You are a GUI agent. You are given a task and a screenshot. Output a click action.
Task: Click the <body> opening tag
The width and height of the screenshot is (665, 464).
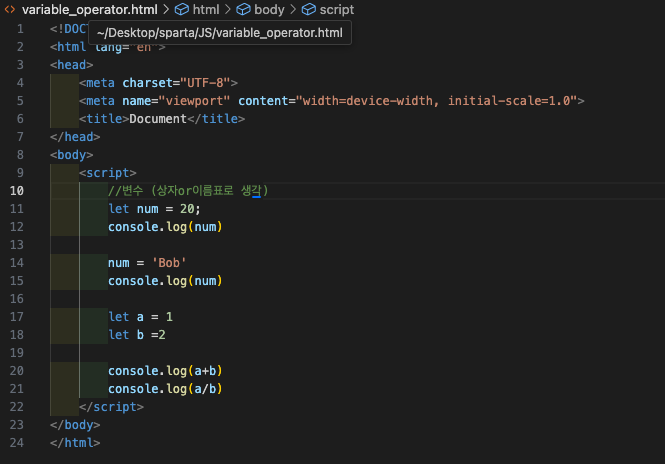coord(71,155)
